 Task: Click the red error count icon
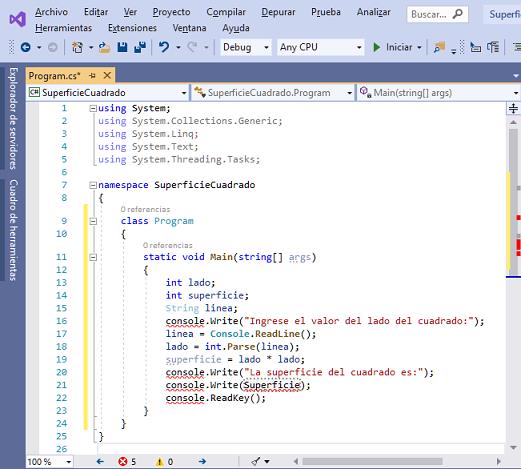(x=123, y=461)
